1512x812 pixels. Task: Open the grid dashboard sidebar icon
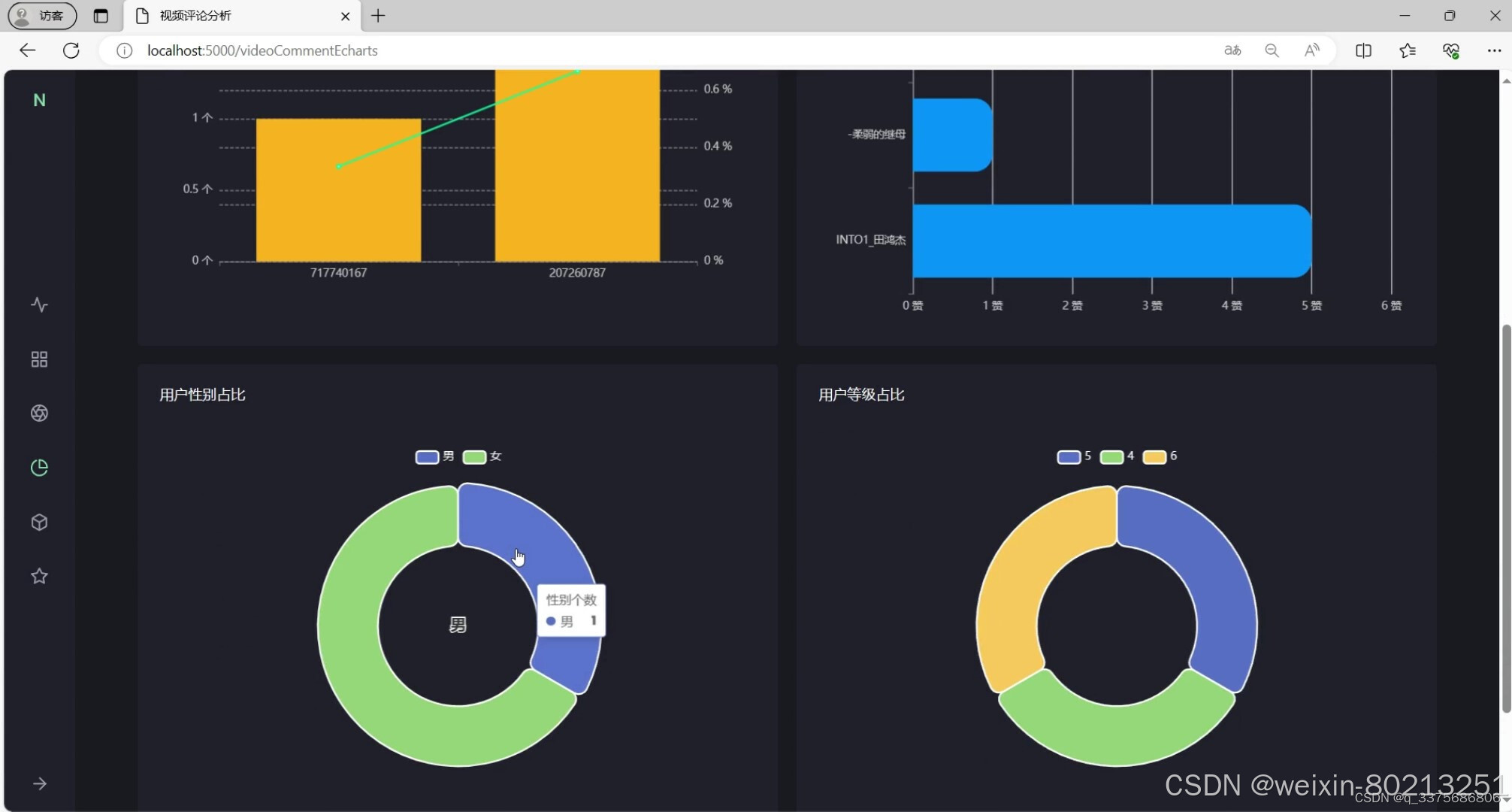click(39, 359)
